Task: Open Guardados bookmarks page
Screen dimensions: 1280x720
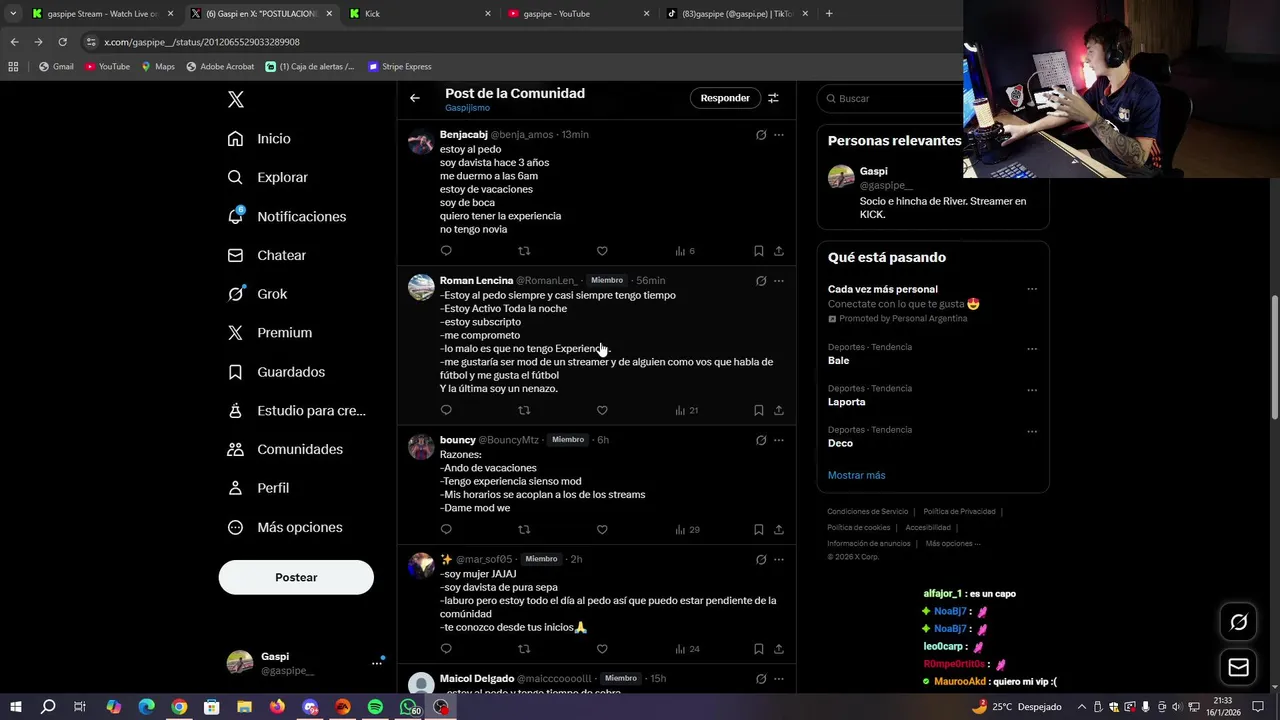Action: pyautogui.click(x=276, y=372)
